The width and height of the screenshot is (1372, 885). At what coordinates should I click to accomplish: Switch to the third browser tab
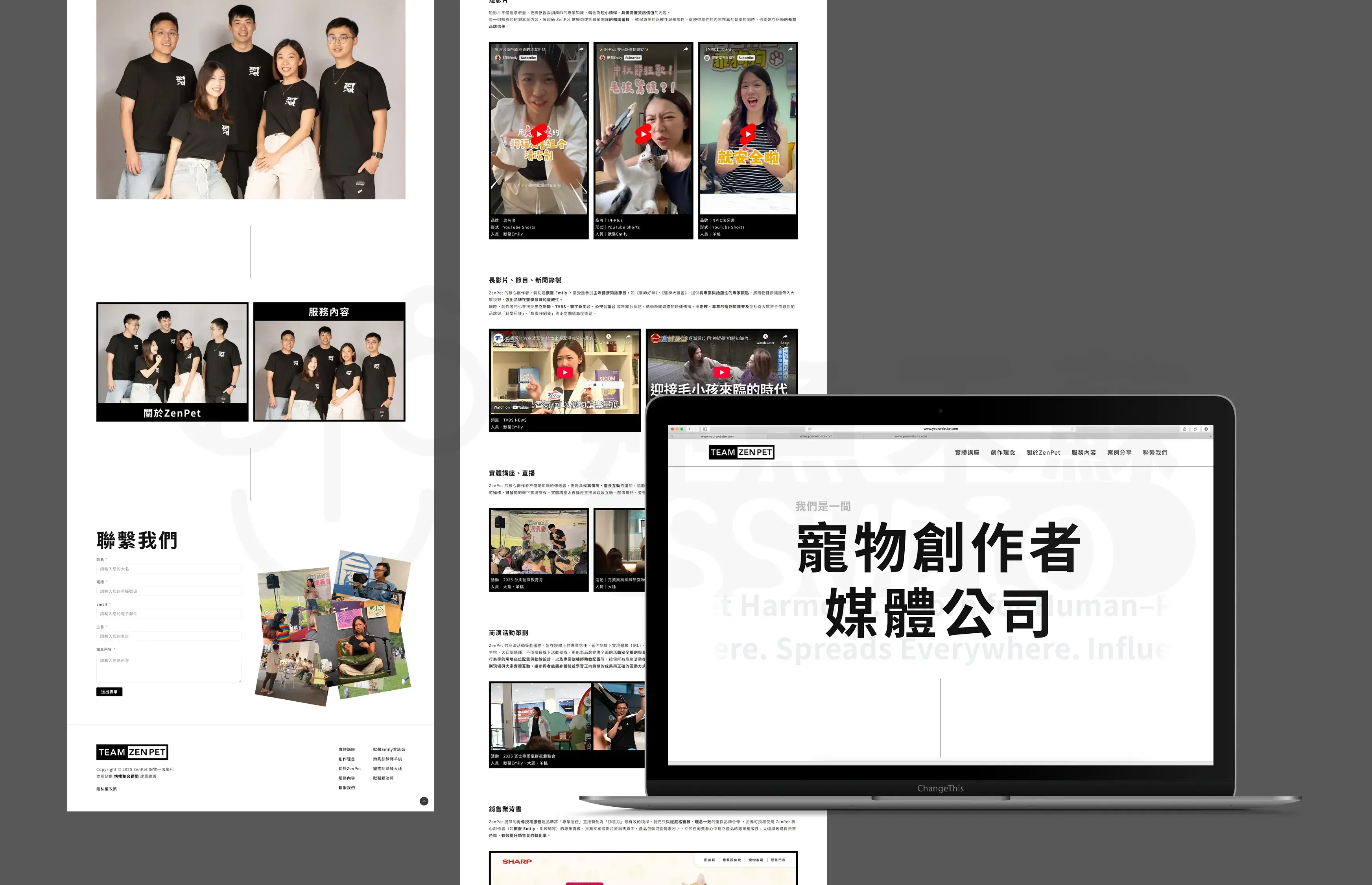911,436
